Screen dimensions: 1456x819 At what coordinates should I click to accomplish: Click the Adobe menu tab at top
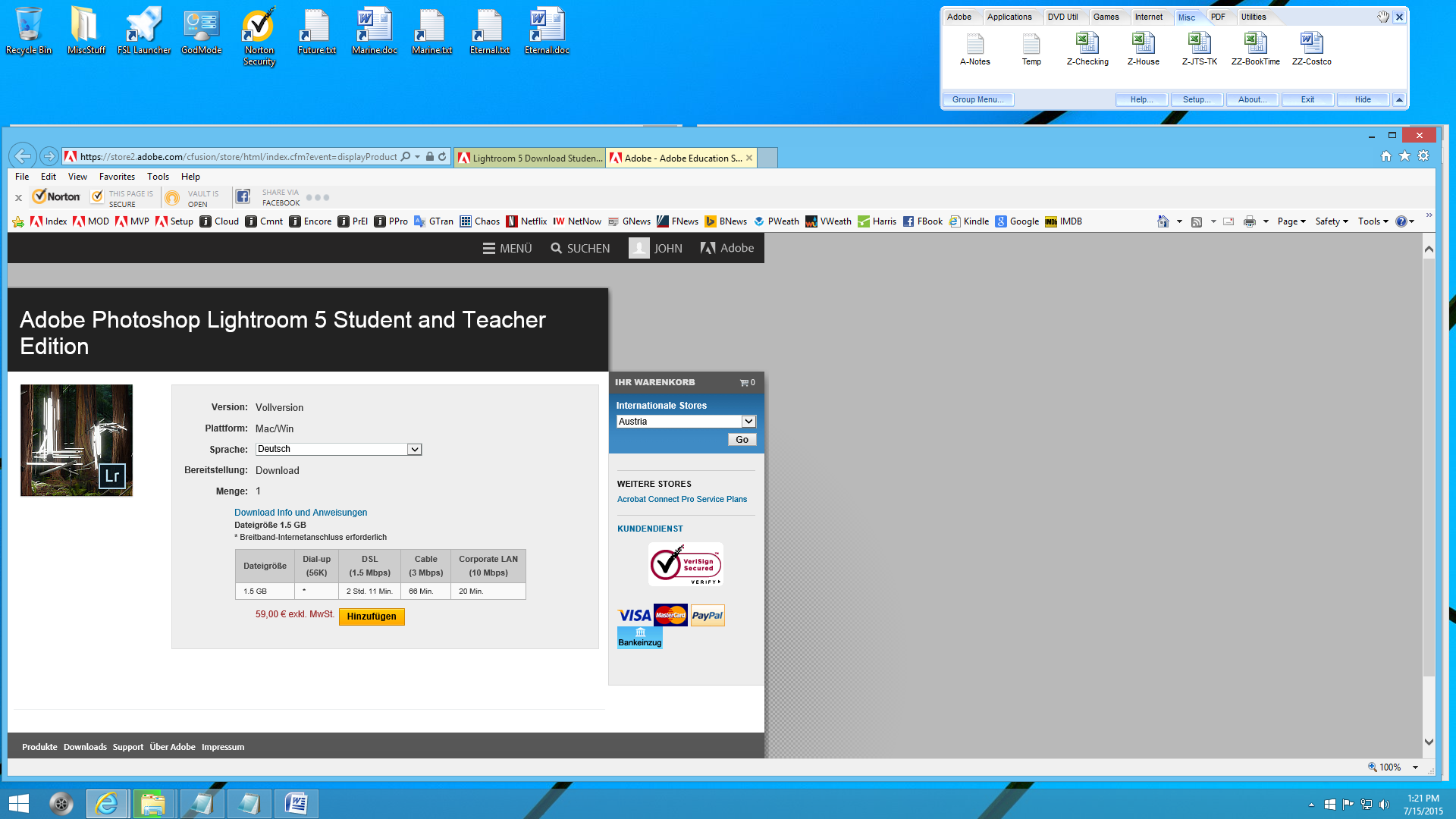(960, 16)
